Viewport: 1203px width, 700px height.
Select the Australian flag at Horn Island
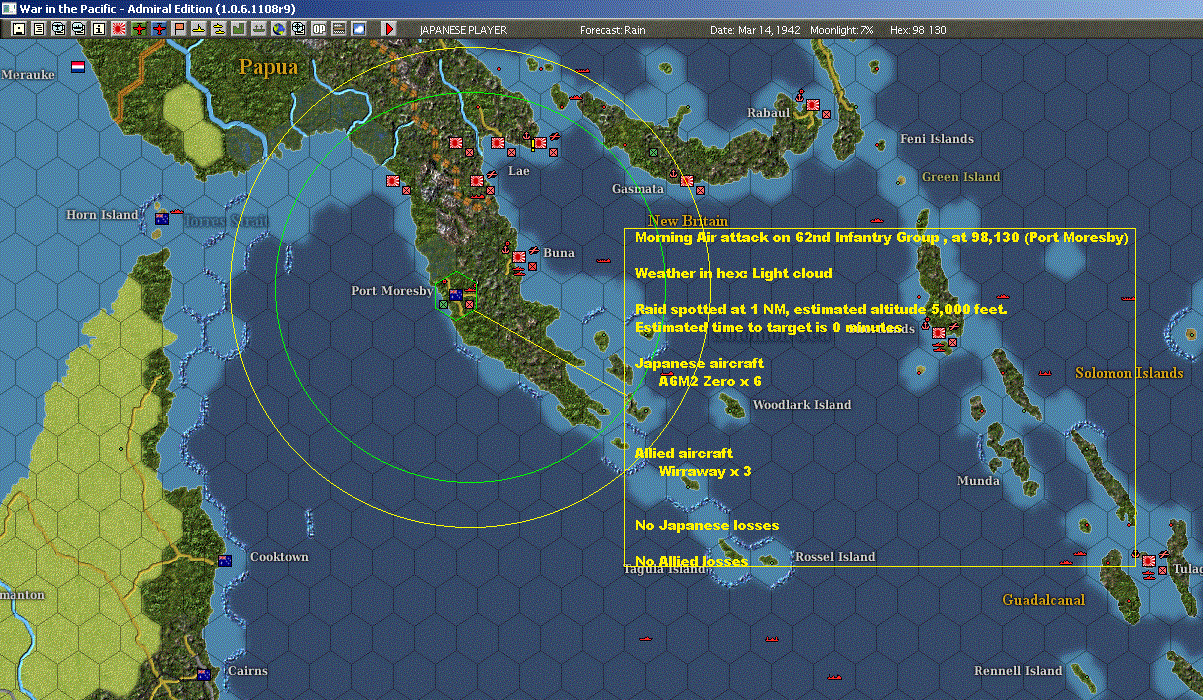162,217
